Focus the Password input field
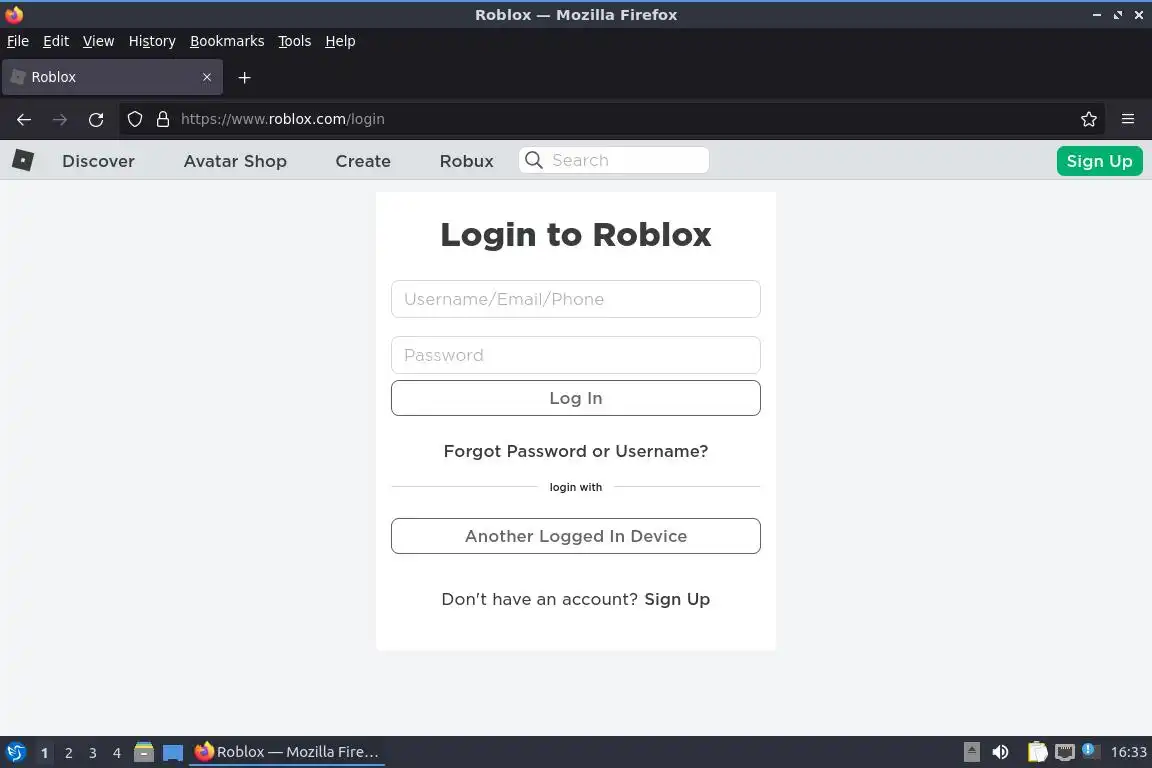 tap(576, 355)
